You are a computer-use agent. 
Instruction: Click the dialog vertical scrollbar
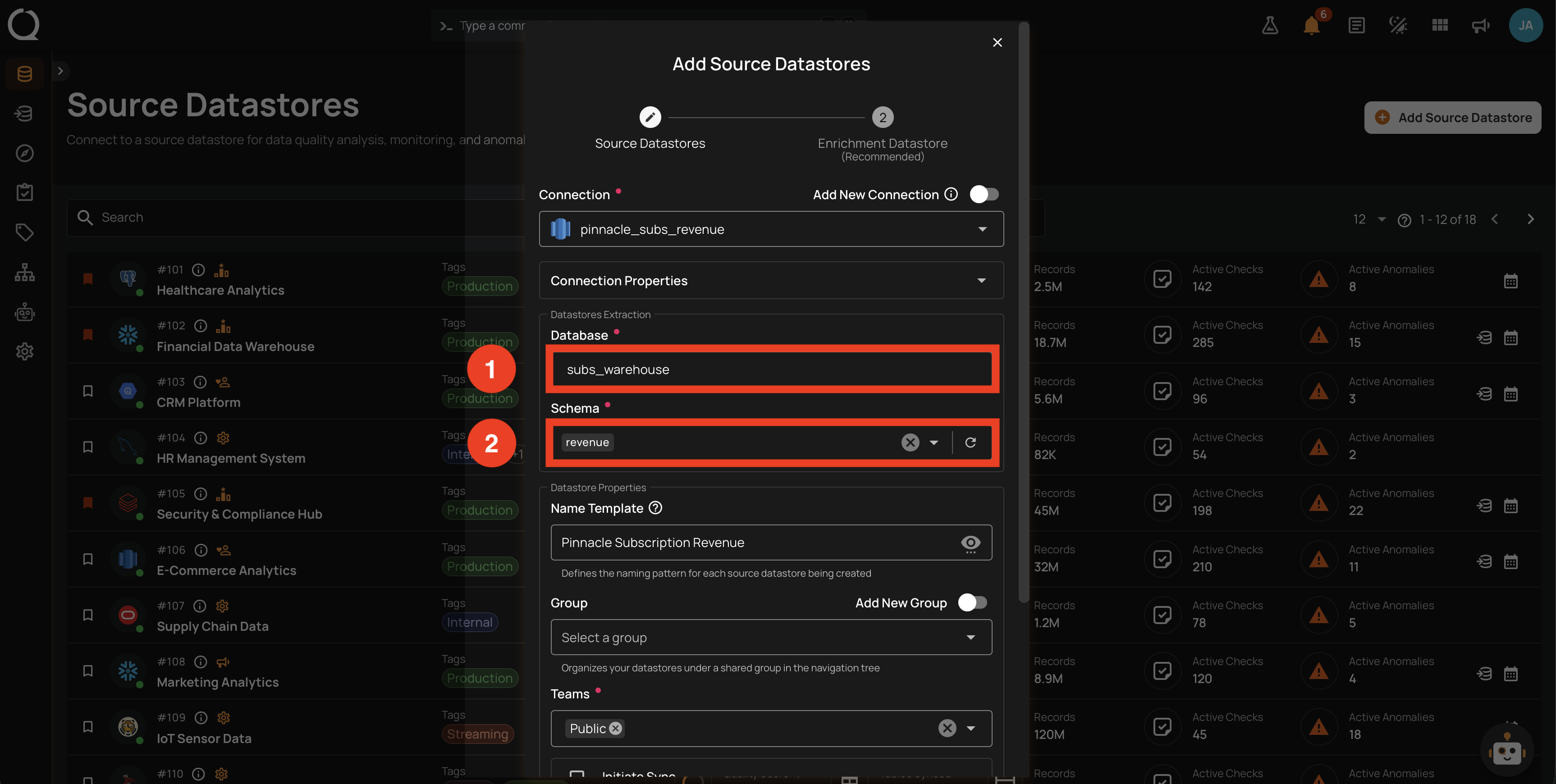point(1023,313)
